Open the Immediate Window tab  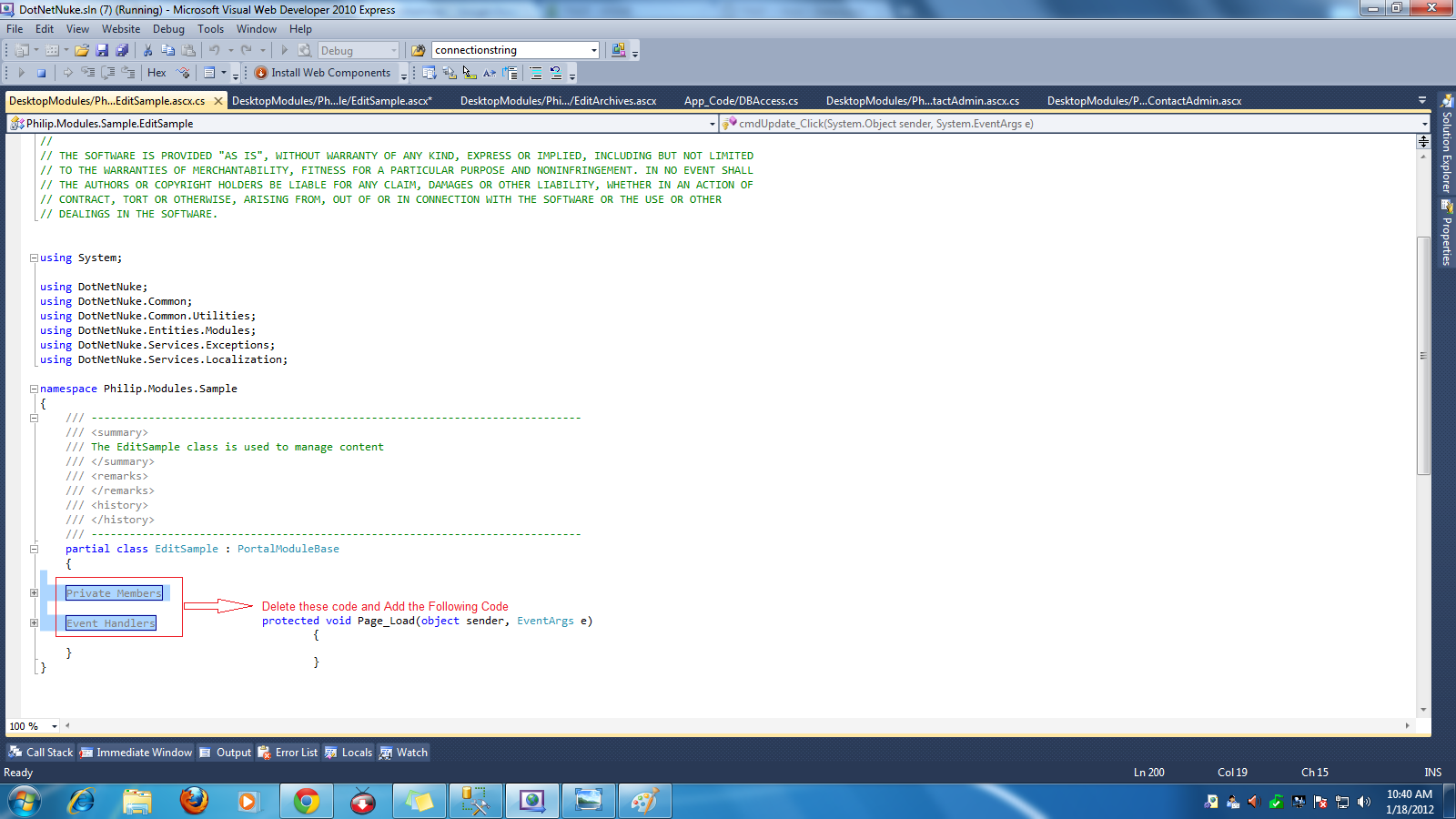[136, 753]
